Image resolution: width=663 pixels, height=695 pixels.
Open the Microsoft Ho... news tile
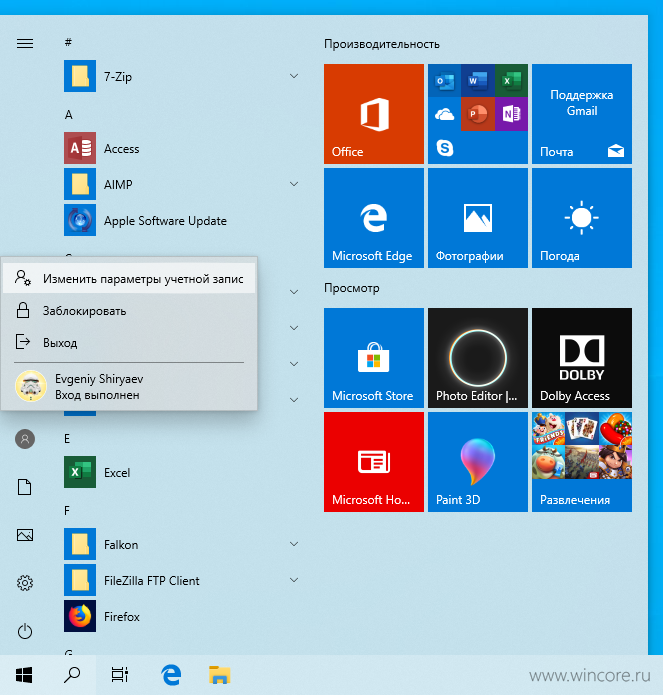(374, 462)
